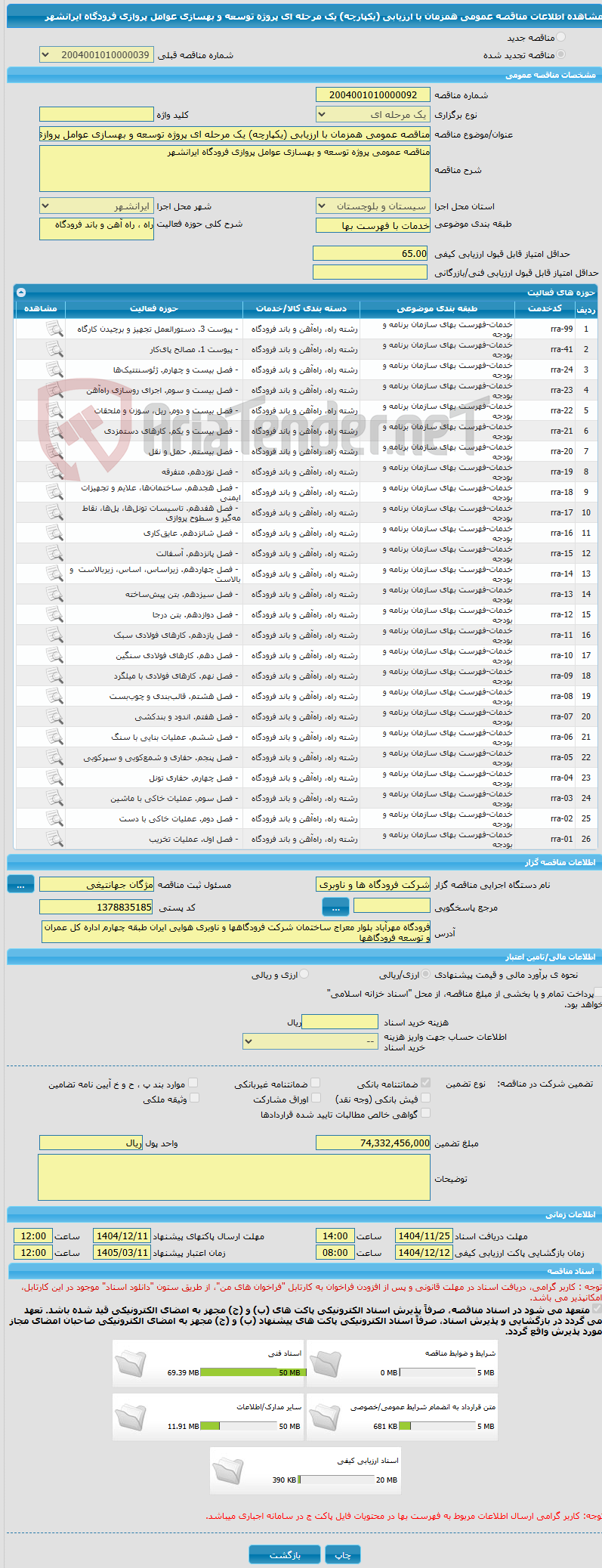This screenshot has width=602, height=1568.
Task: Open view icon for row rra-15
Action: pyautogui.click(x=54, y=553)
